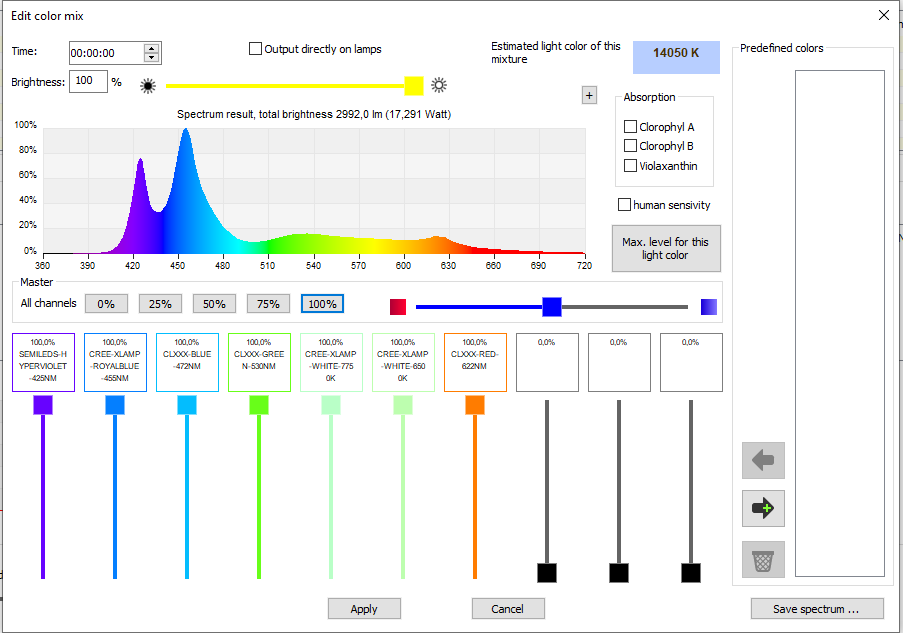The height and width of the screenshot is (633, 903).
Task: Click the blue-violet swatch on master slider
Action: click(709, 307)
